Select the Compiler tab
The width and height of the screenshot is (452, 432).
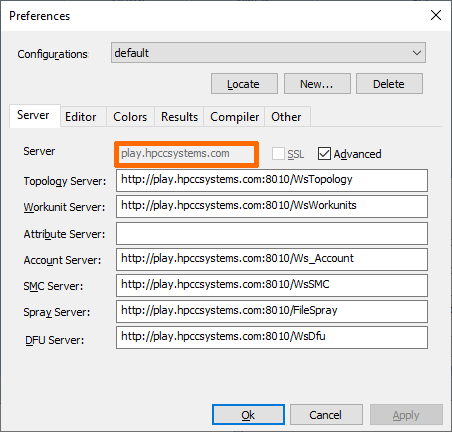coord(234,117)
